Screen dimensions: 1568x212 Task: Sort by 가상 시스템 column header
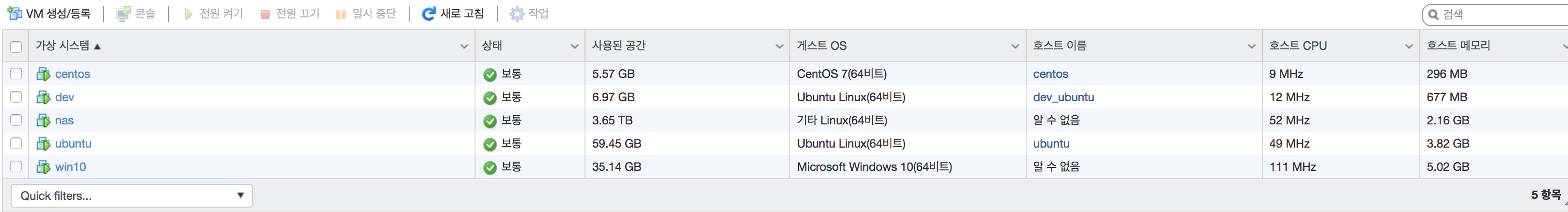coord(62,45)
